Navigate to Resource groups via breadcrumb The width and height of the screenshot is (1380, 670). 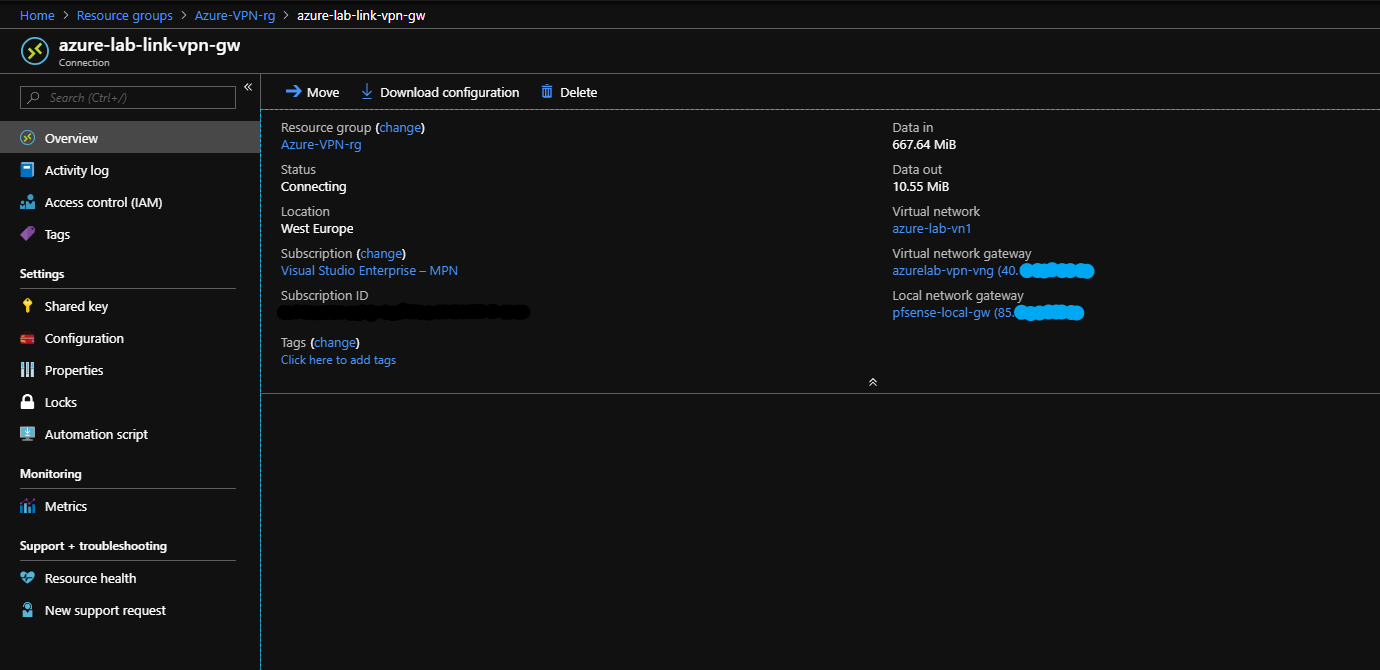click(x=124, y=15)
